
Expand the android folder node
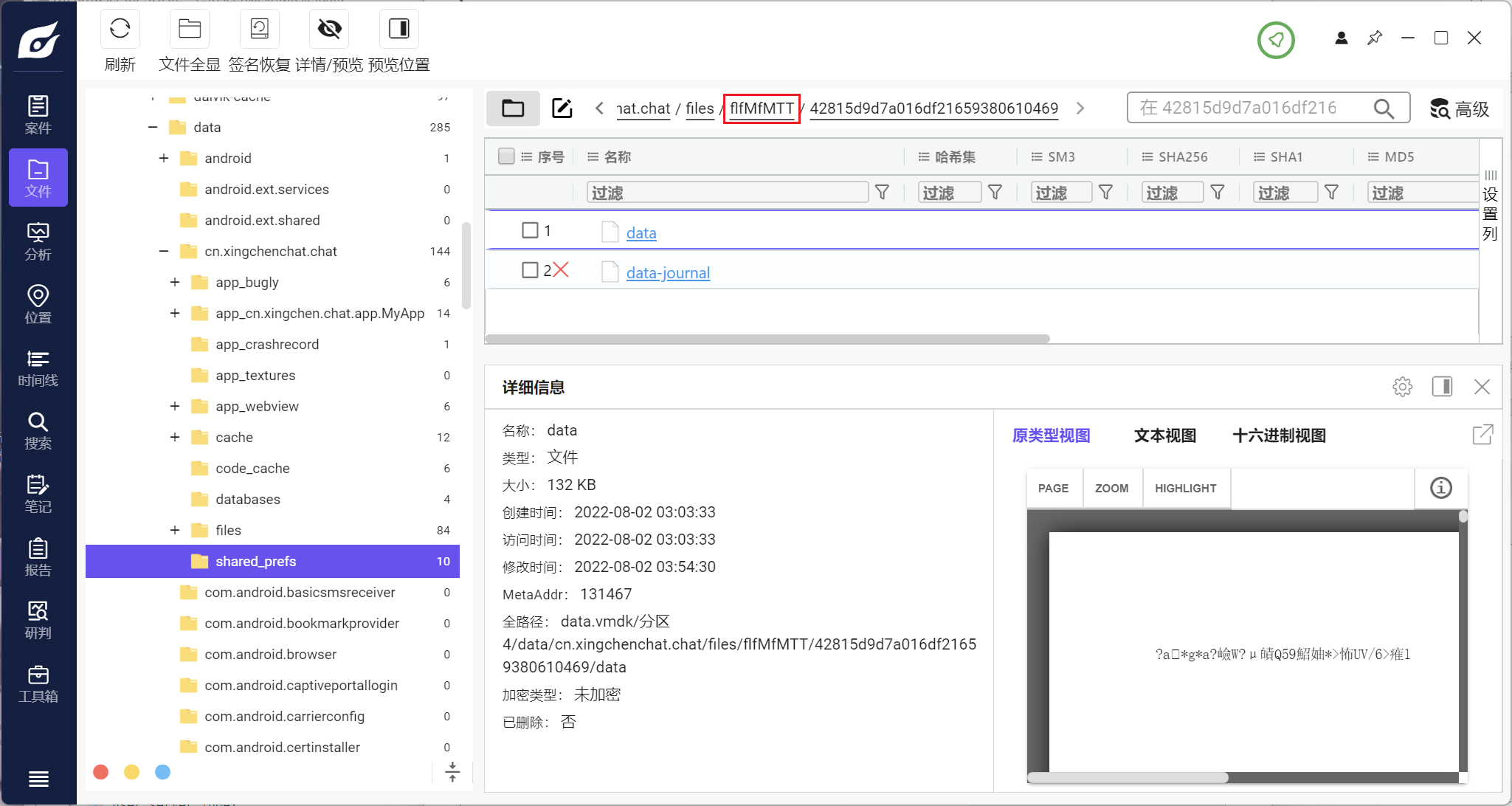click(164, 159)
